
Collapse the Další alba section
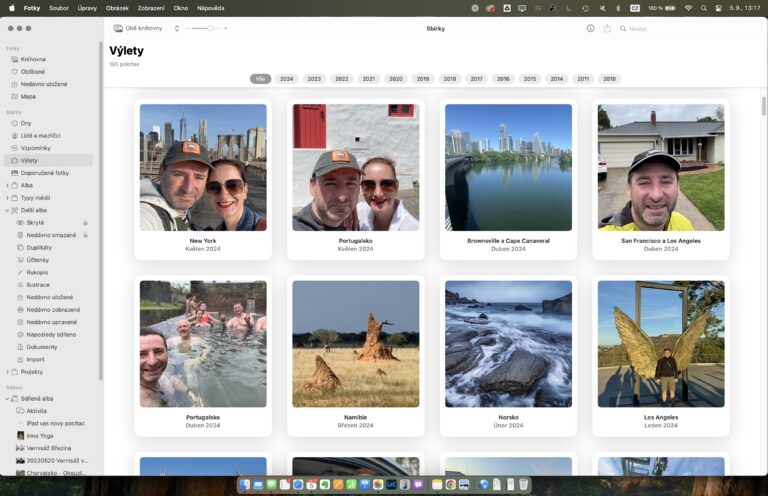point(7,211)
